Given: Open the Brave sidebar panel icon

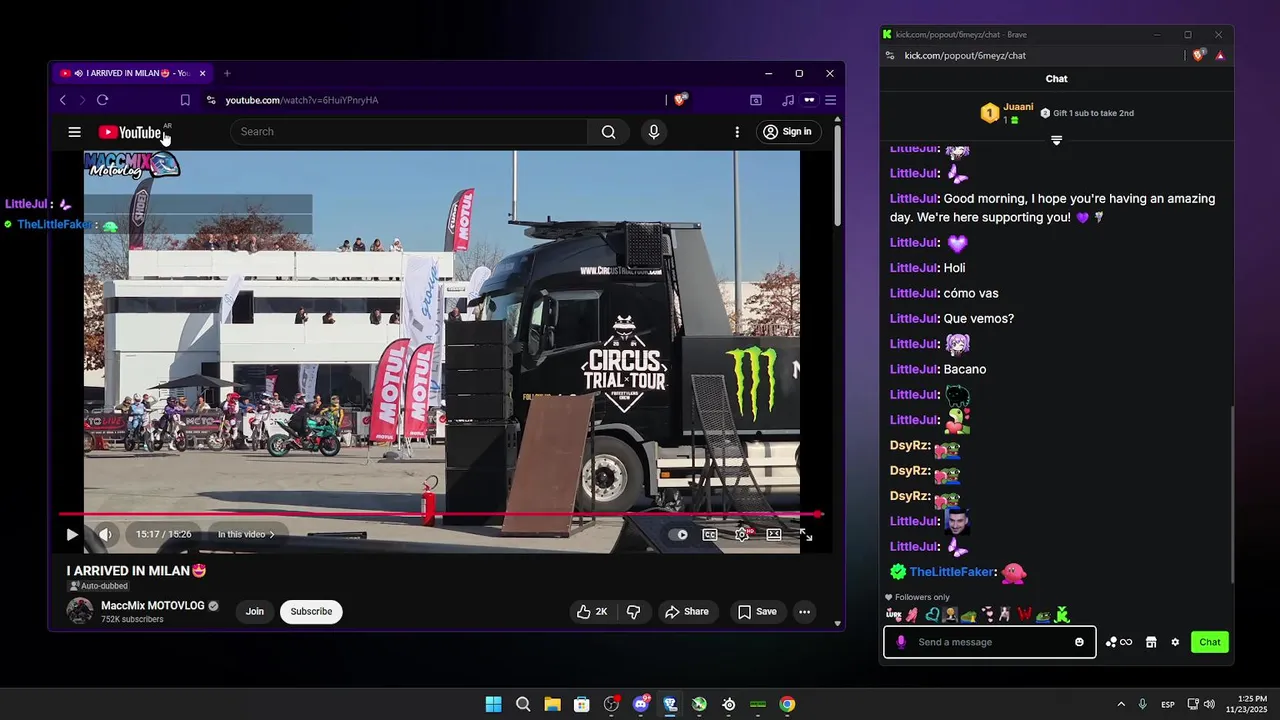Looking at the screenshot, I should 756,100.
